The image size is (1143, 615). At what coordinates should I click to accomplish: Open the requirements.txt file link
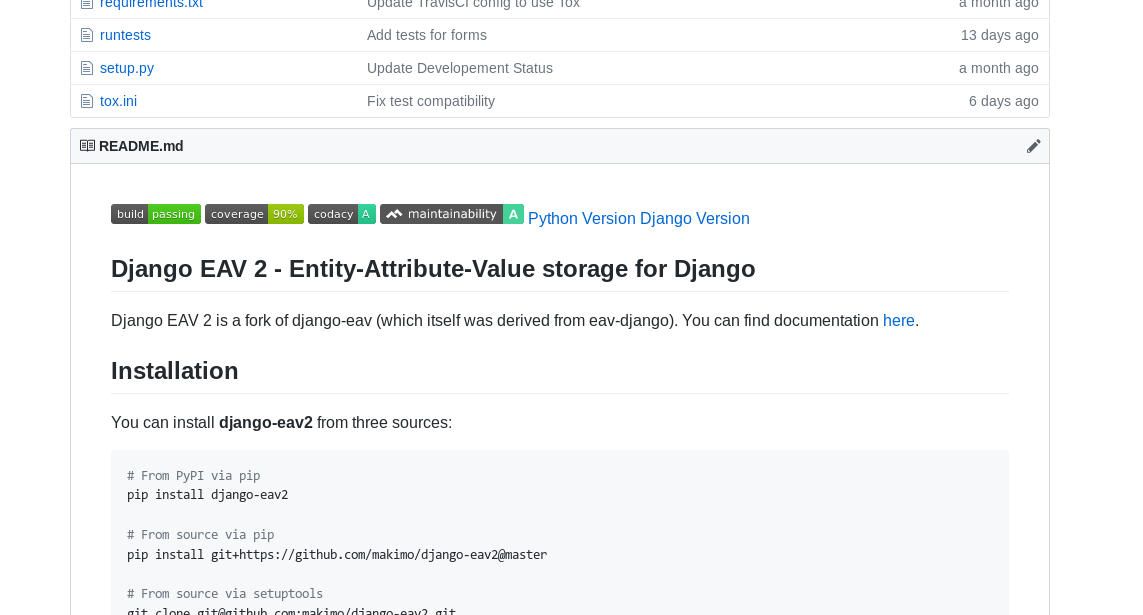151,4
